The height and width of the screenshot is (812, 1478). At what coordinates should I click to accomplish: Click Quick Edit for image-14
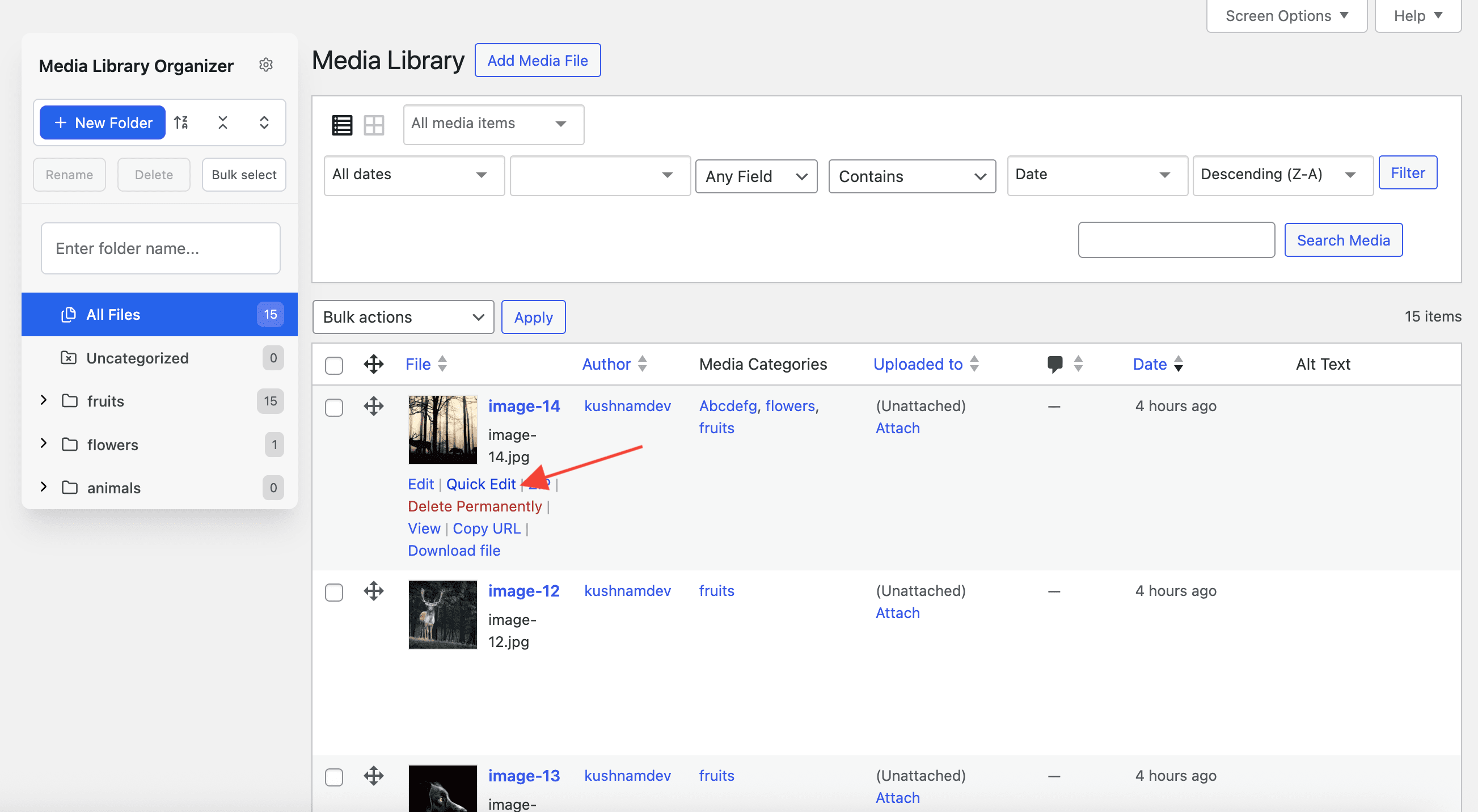[481, 484]
